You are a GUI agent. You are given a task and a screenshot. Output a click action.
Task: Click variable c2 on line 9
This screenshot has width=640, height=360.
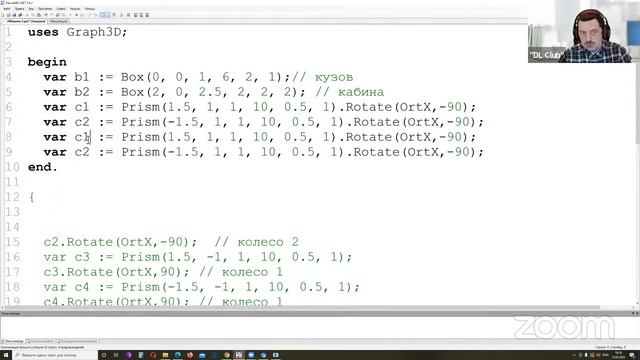click(82, 152)
